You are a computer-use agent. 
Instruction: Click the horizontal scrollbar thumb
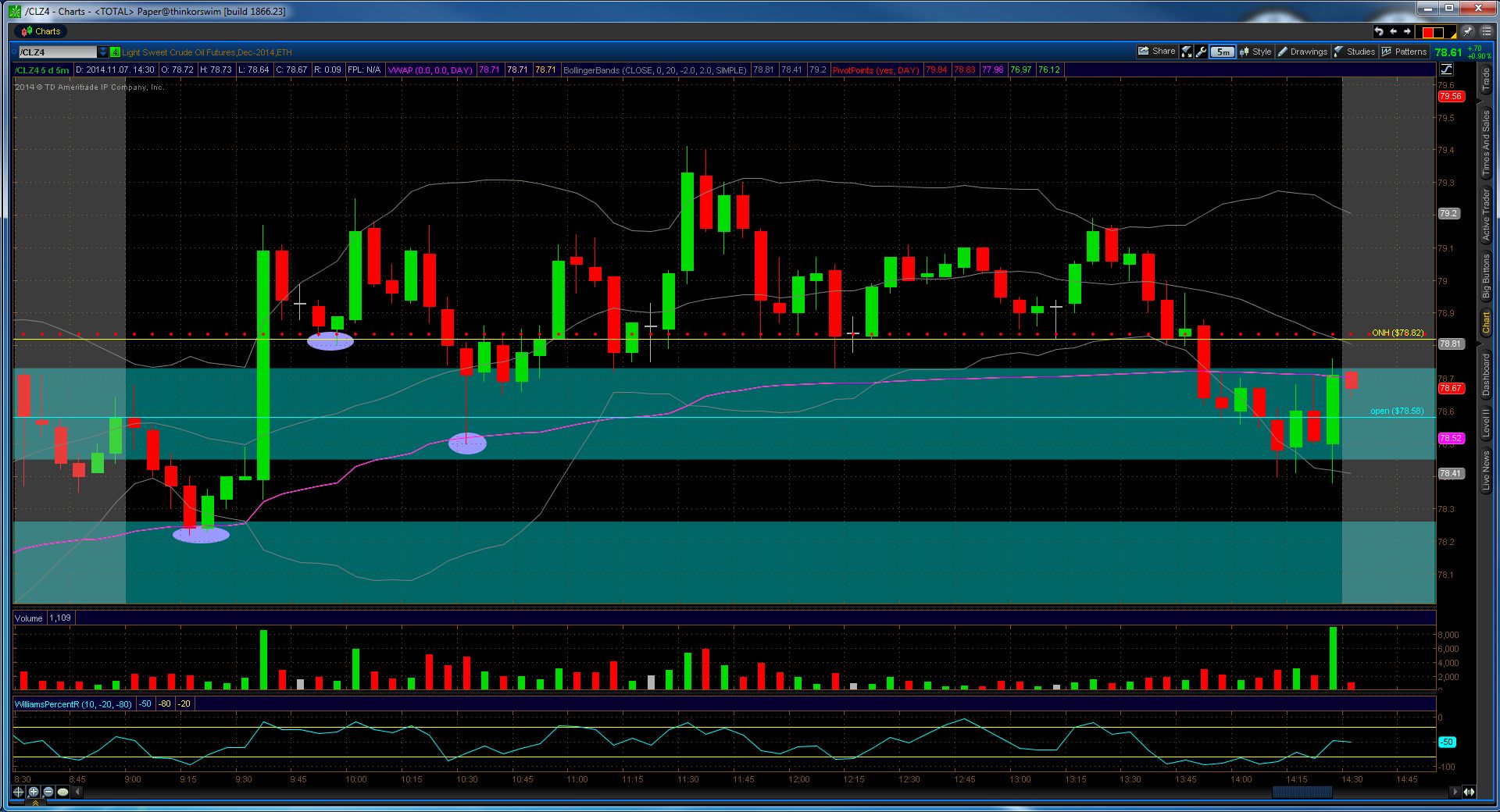[x=1302, y=792]
